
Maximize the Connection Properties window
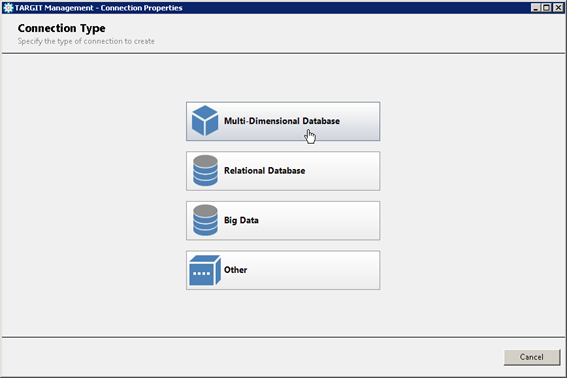point(547,8)
